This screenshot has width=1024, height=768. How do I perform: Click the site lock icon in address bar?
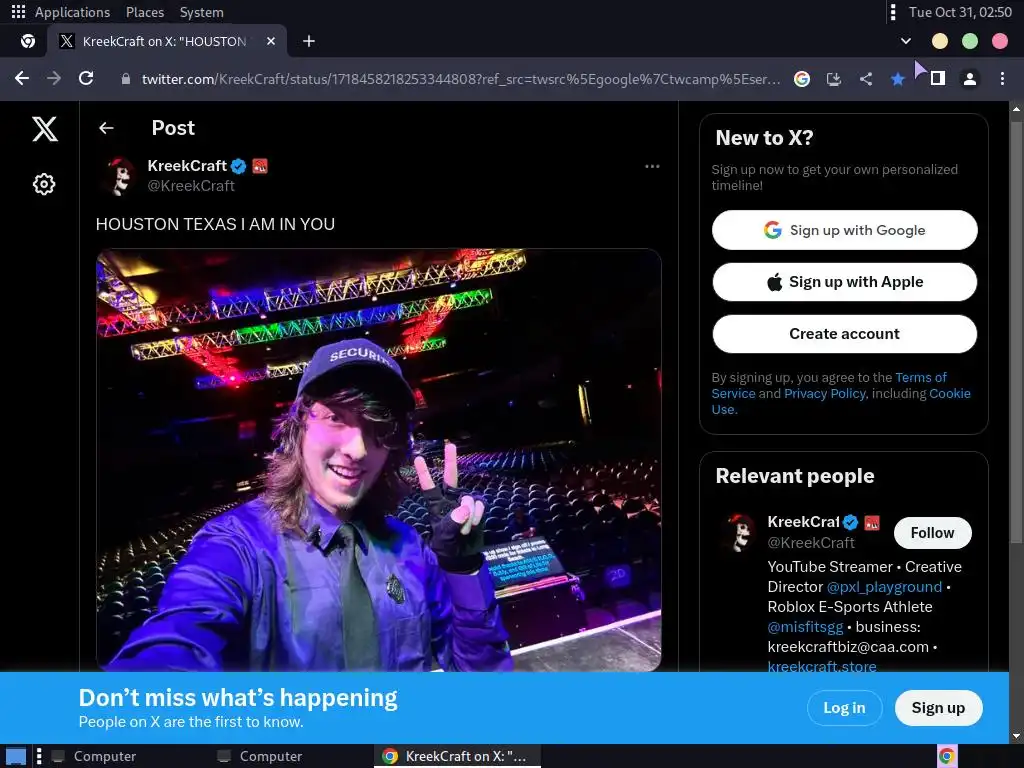coord(126,79)
